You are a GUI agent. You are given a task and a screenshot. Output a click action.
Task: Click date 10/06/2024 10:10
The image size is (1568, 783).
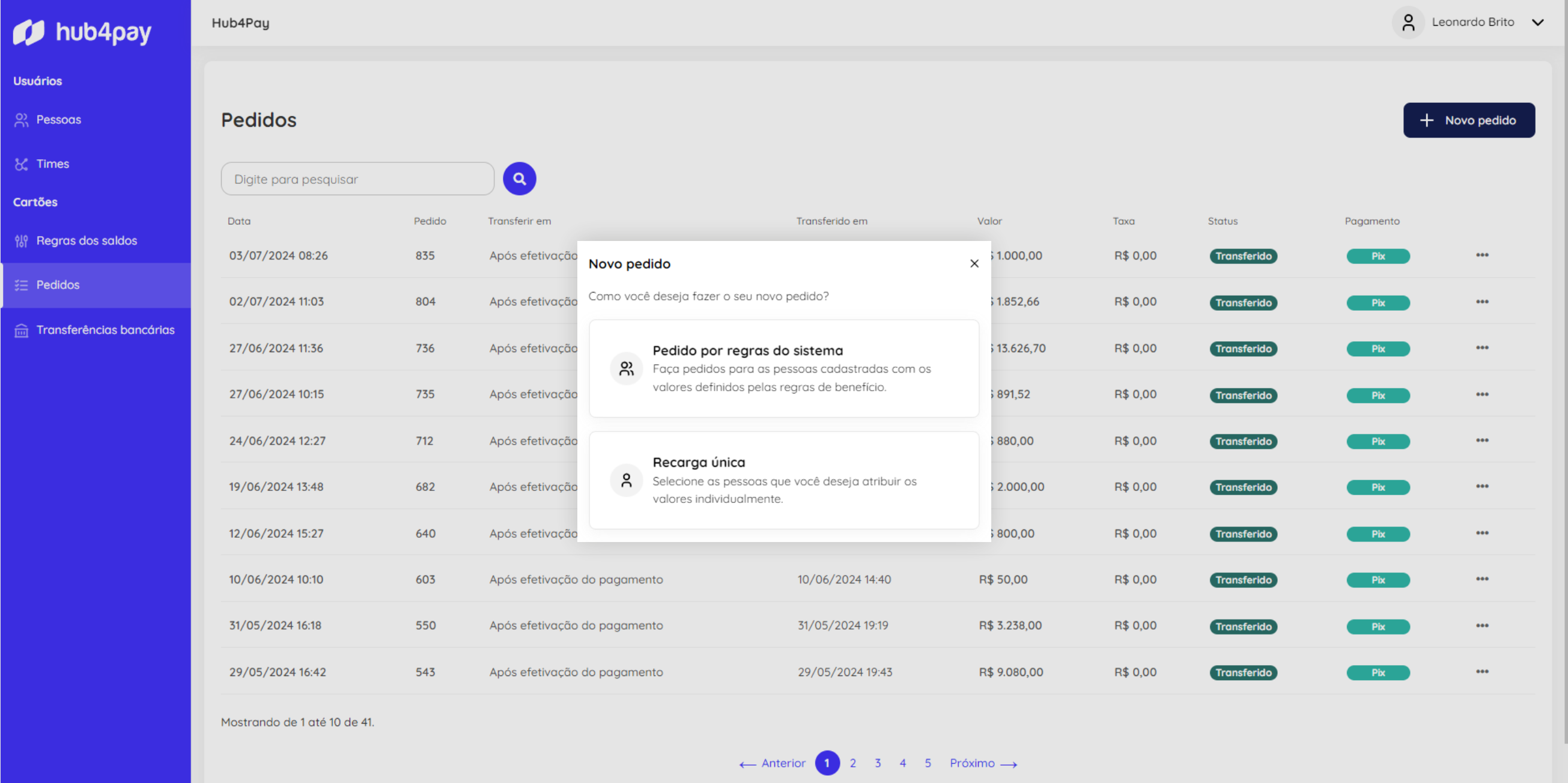276,580
